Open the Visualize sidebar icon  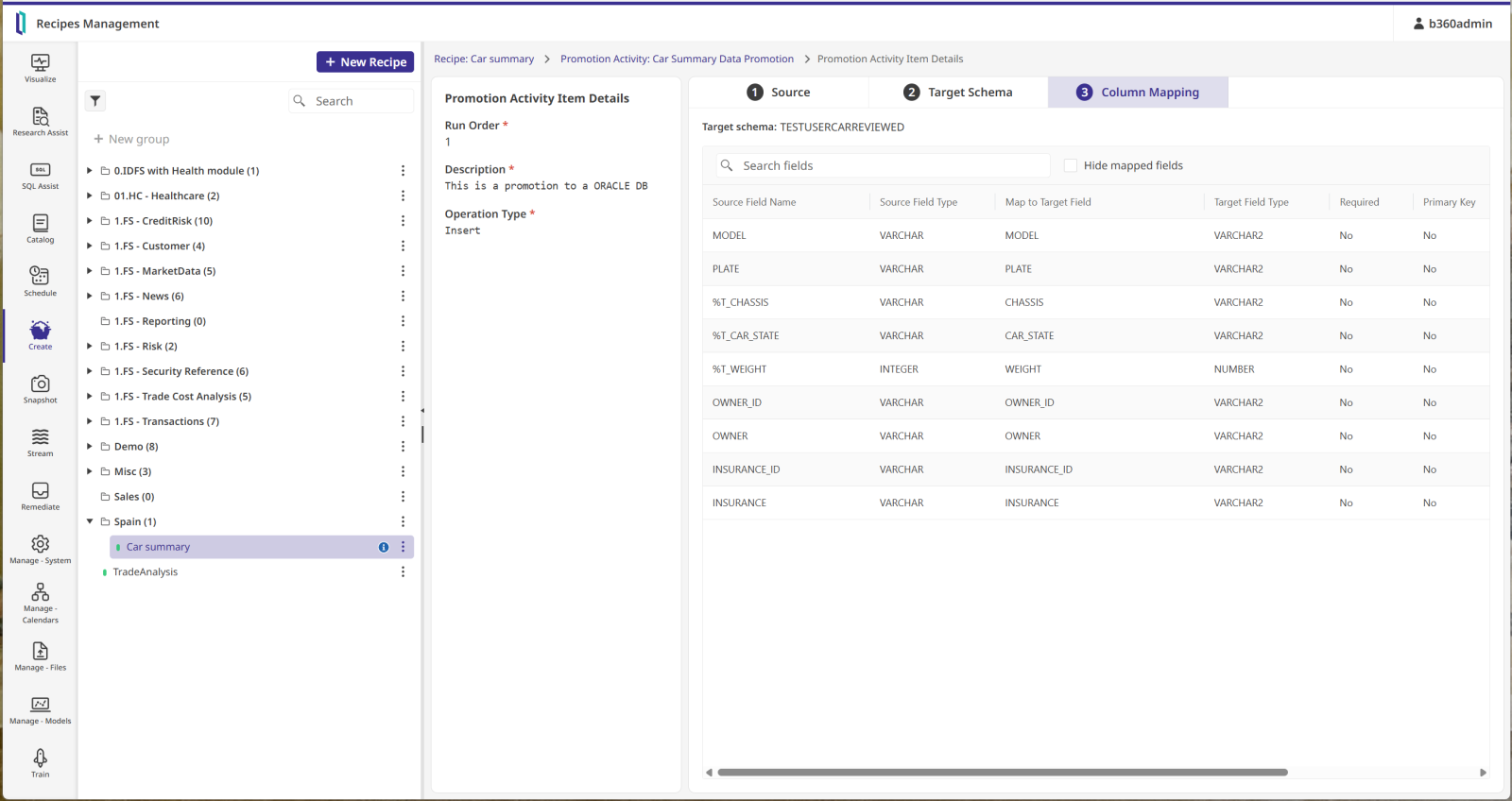pyautogui.click(x=40, y=68)
